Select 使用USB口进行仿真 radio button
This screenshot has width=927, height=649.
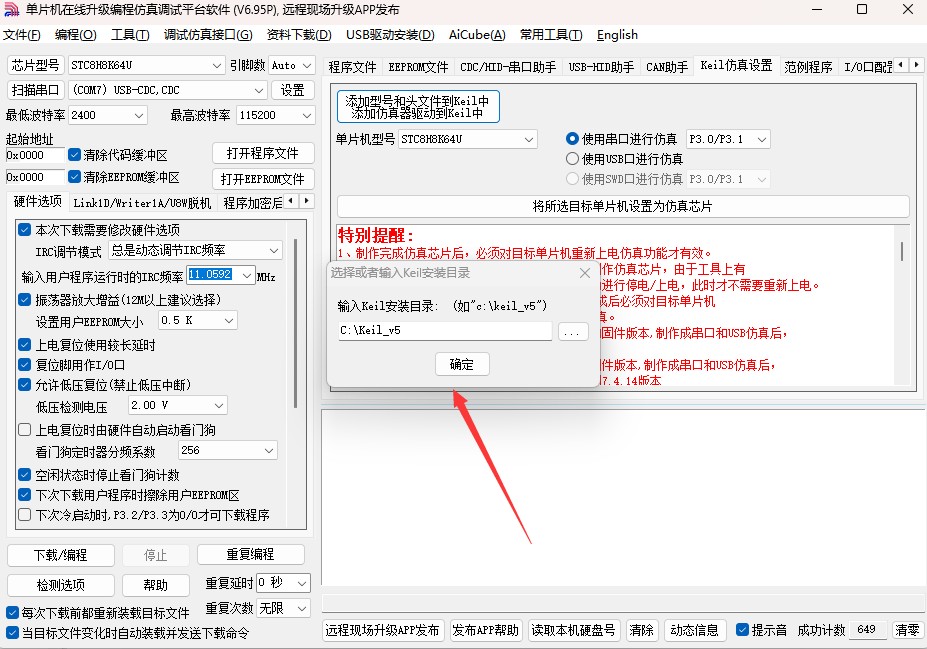point(572,159)
